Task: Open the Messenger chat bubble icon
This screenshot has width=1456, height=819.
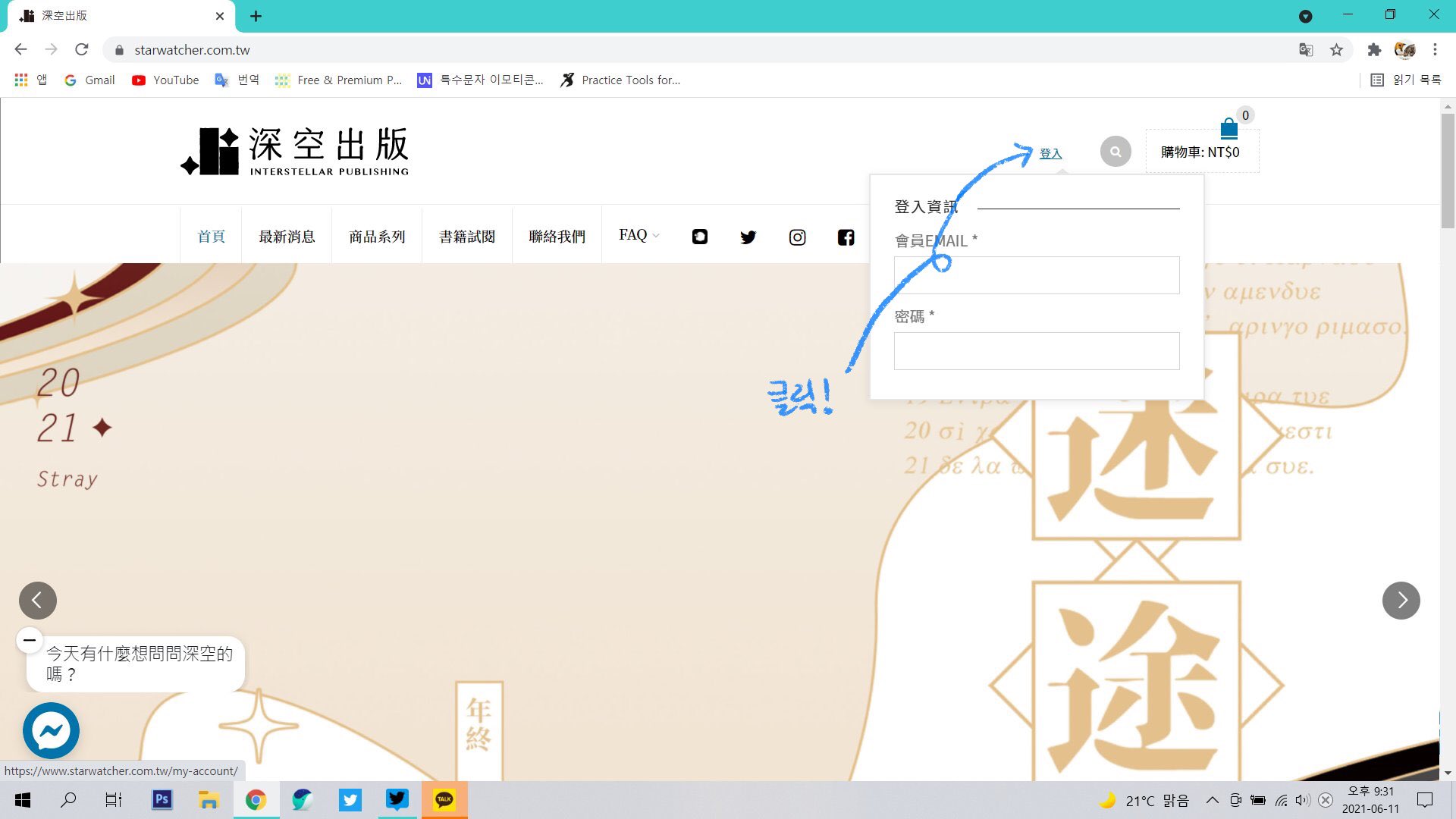Action: click(51, 731)
